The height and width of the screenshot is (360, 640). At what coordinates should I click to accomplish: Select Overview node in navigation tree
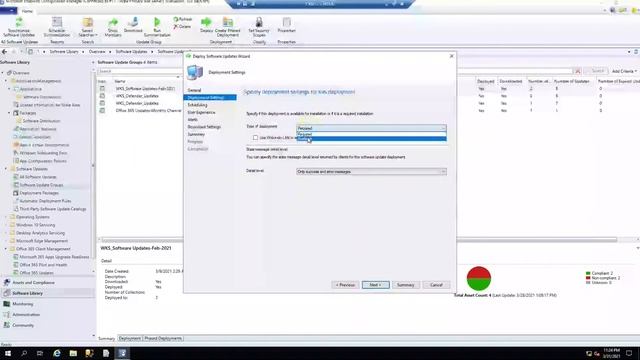(21, 73)
